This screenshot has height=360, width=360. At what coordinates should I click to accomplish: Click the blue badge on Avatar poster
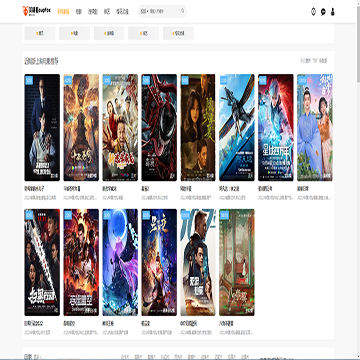pos(224,80)
